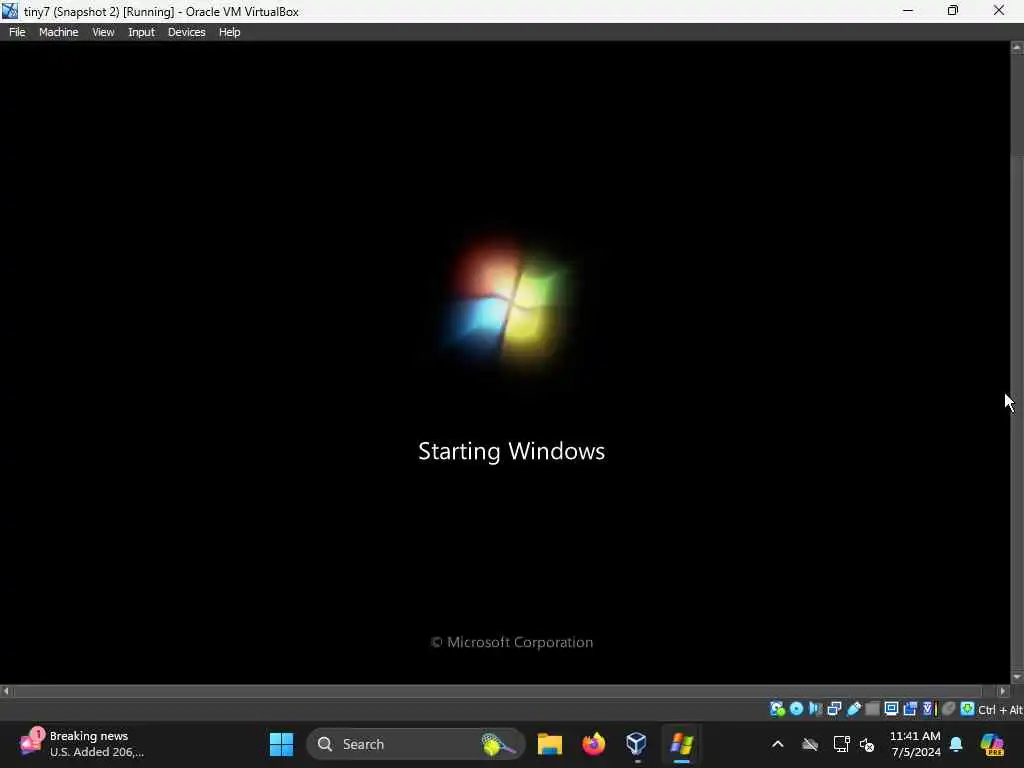Click the left arrow of horizontal scrollbar

click(x=6, y=691)
